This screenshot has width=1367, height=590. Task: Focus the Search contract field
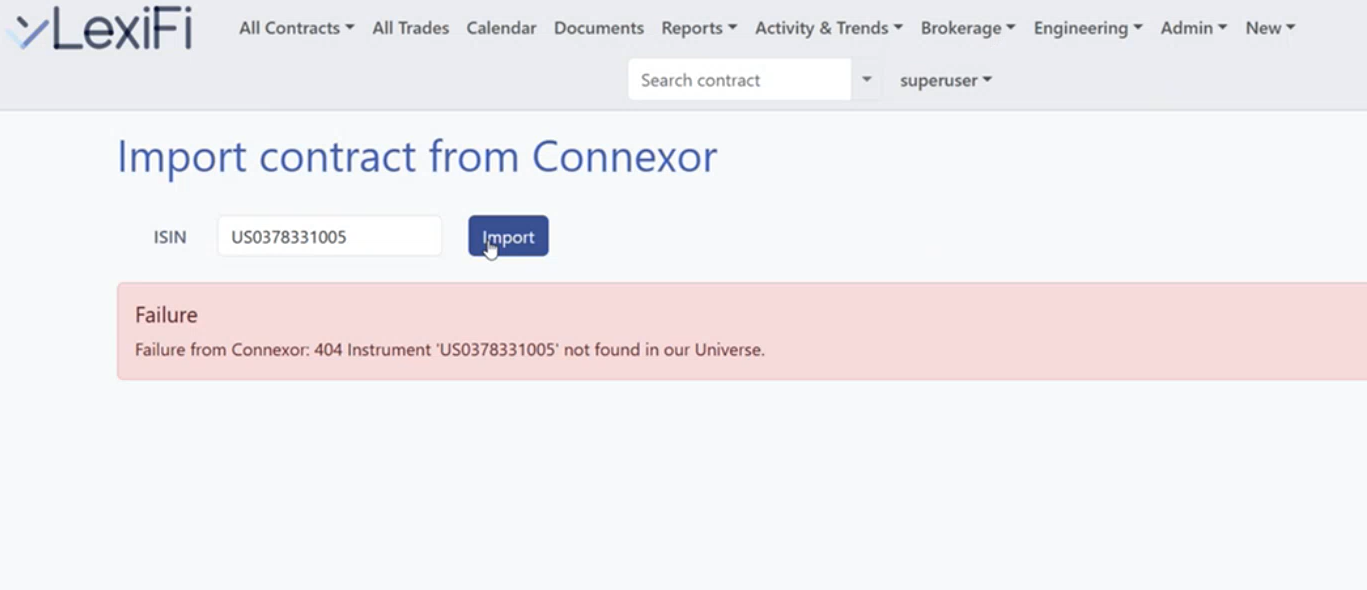pyautogui.click(x=739, y=80)
